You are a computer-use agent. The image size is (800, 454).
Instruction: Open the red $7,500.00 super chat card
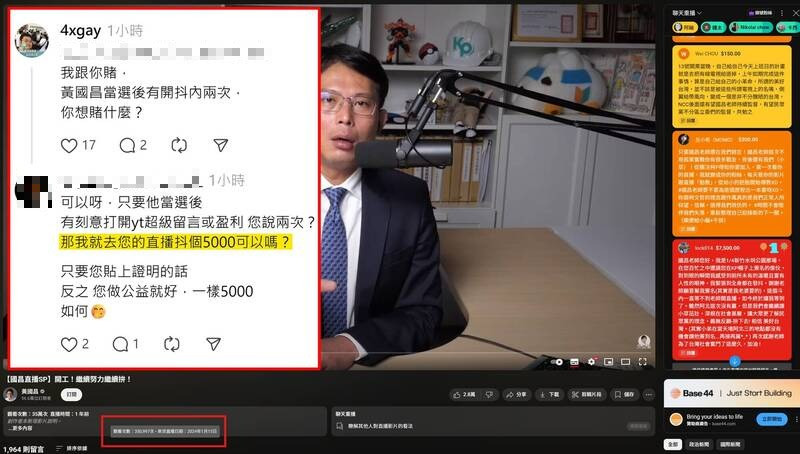click(x=731, y=298)
